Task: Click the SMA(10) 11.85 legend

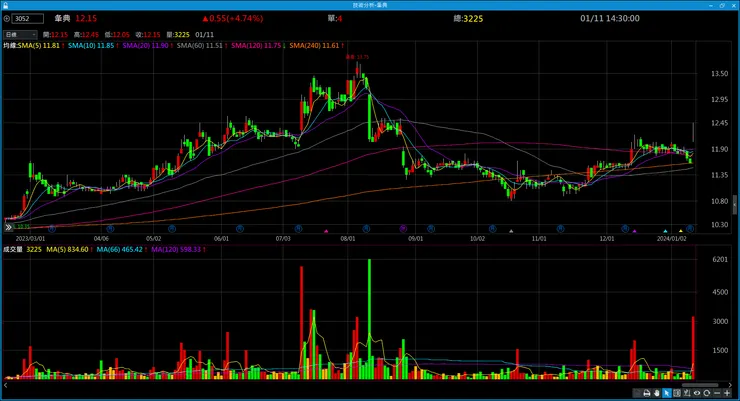Action: [x=91, y=46]
